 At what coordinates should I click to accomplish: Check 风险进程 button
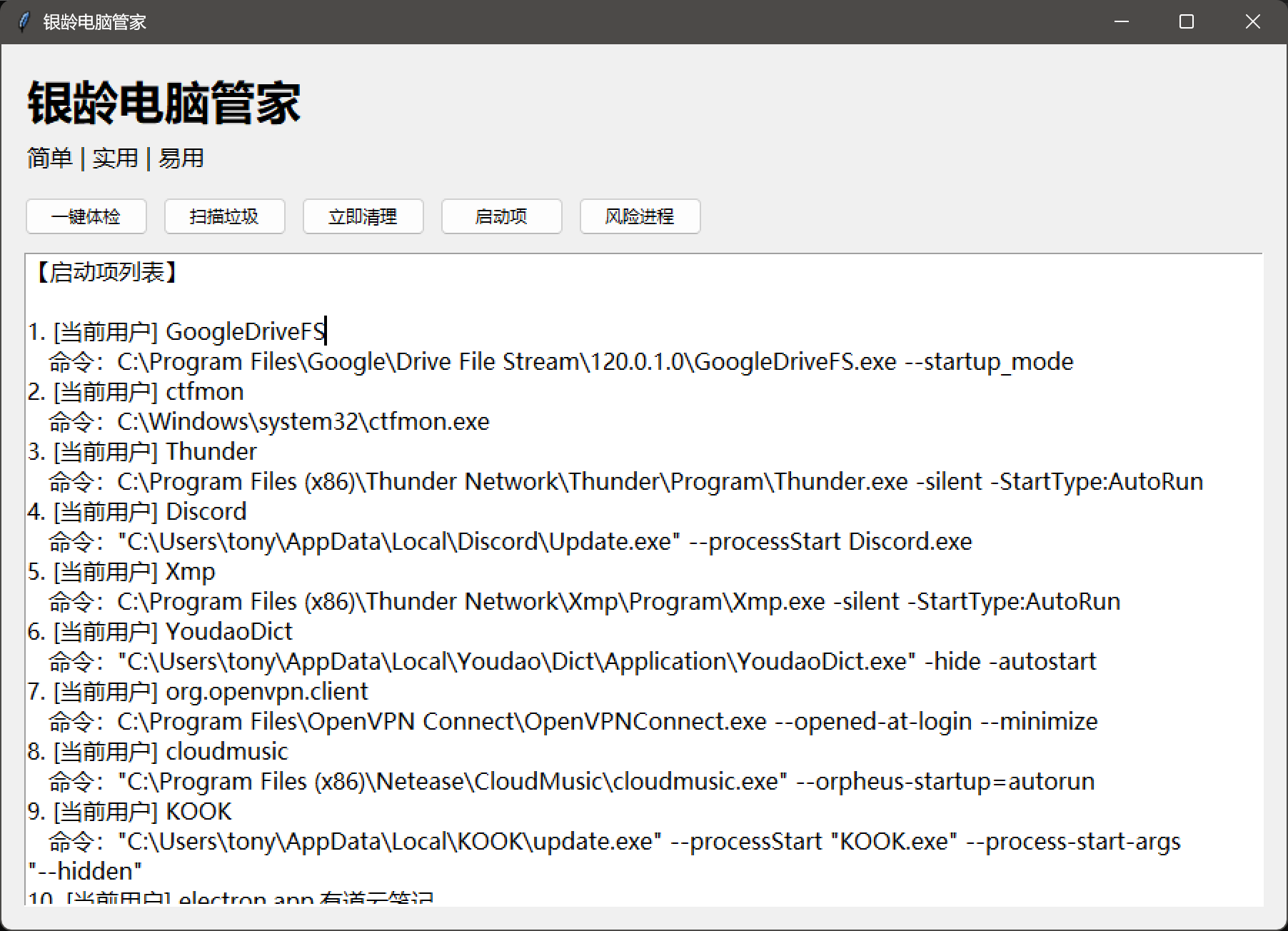coord(640,216)
